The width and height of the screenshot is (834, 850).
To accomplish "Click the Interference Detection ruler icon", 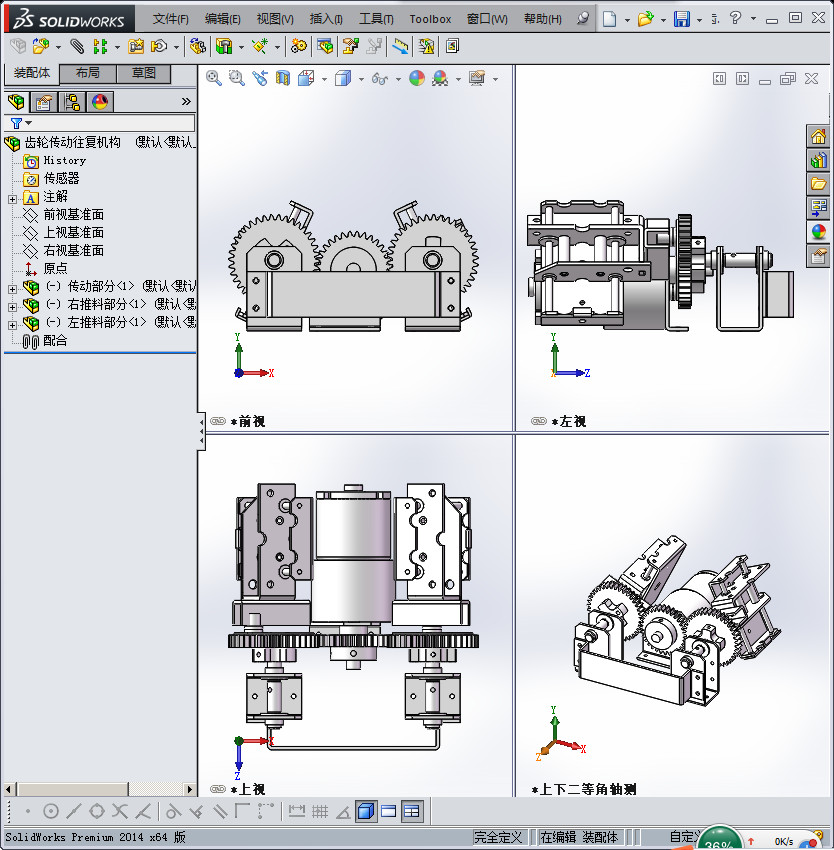I will click(x=400, y=47).
